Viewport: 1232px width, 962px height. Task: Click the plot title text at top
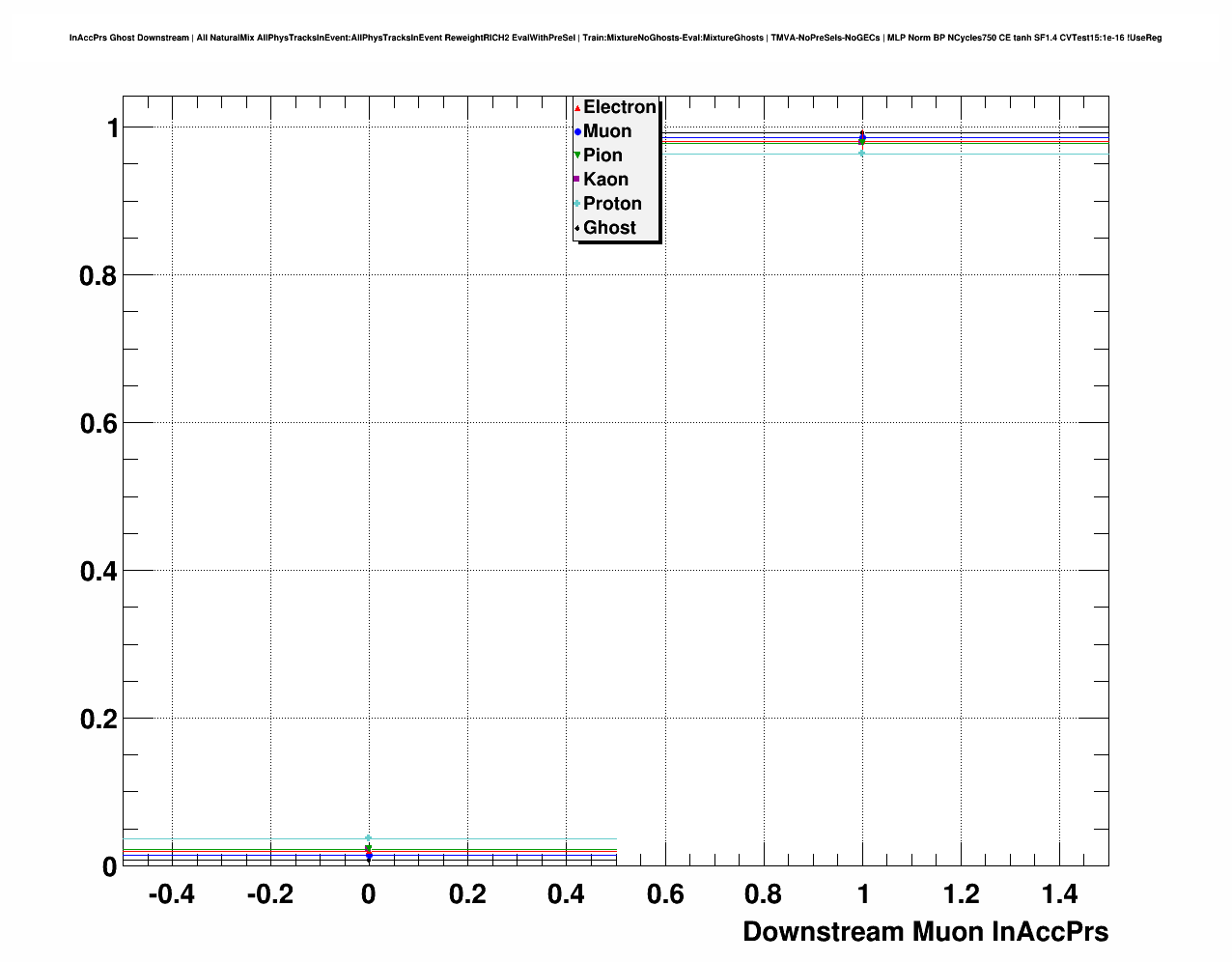[x=616, y=38]
